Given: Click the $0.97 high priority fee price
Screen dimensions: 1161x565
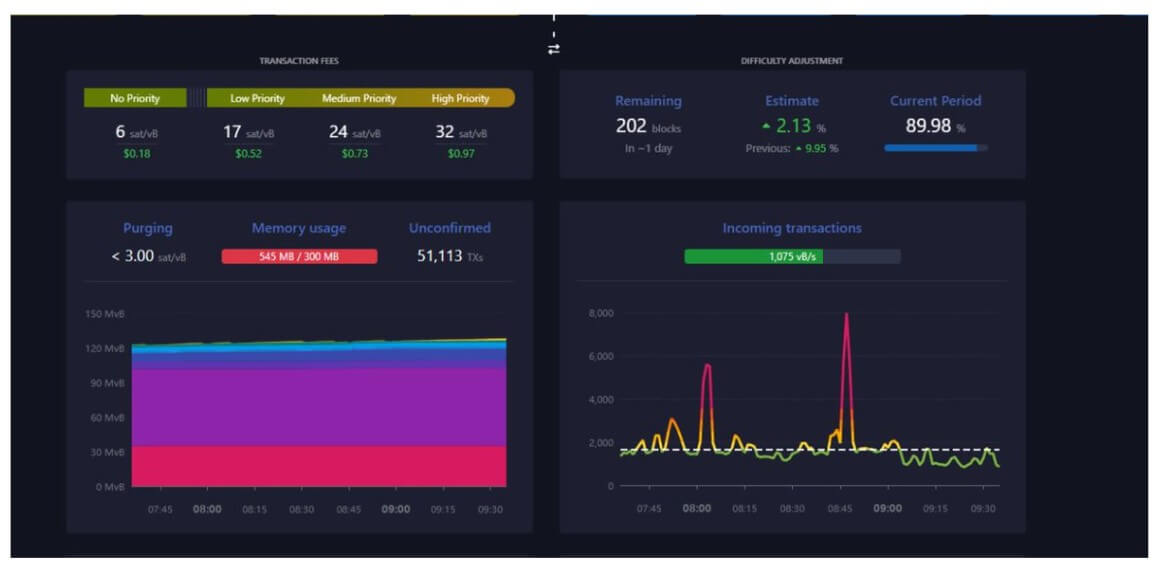Looking at the screenshot, I should (460, 153).
